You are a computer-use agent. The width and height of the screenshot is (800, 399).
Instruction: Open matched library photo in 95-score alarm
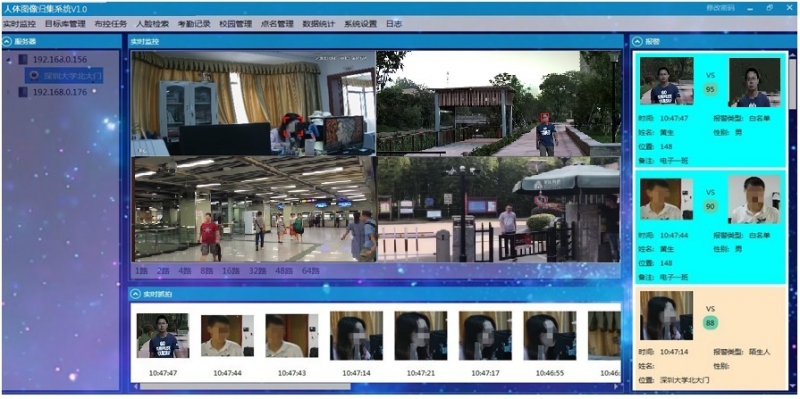754,82
